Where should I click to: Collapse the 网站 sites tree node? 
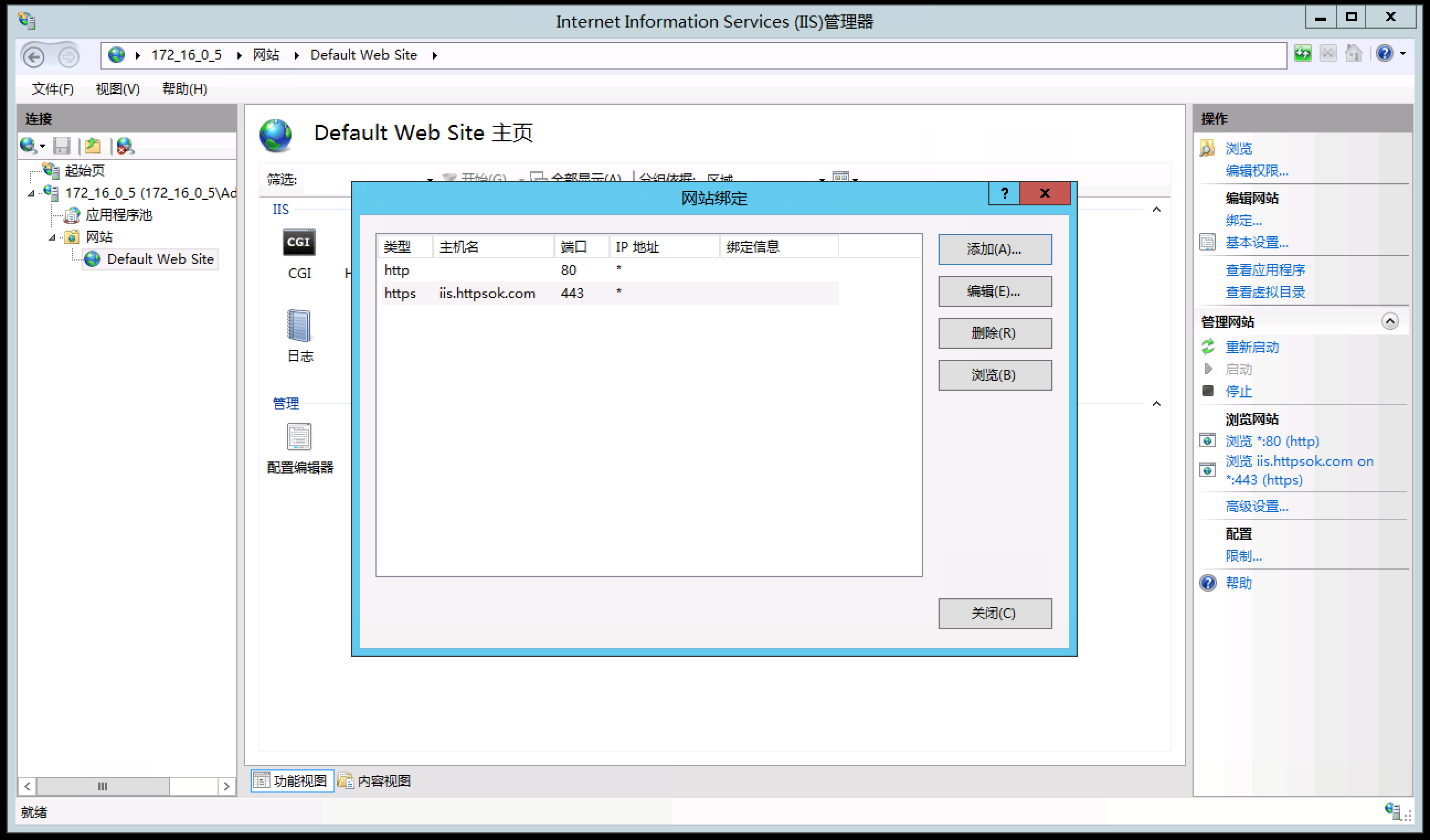tap(52, 238)
